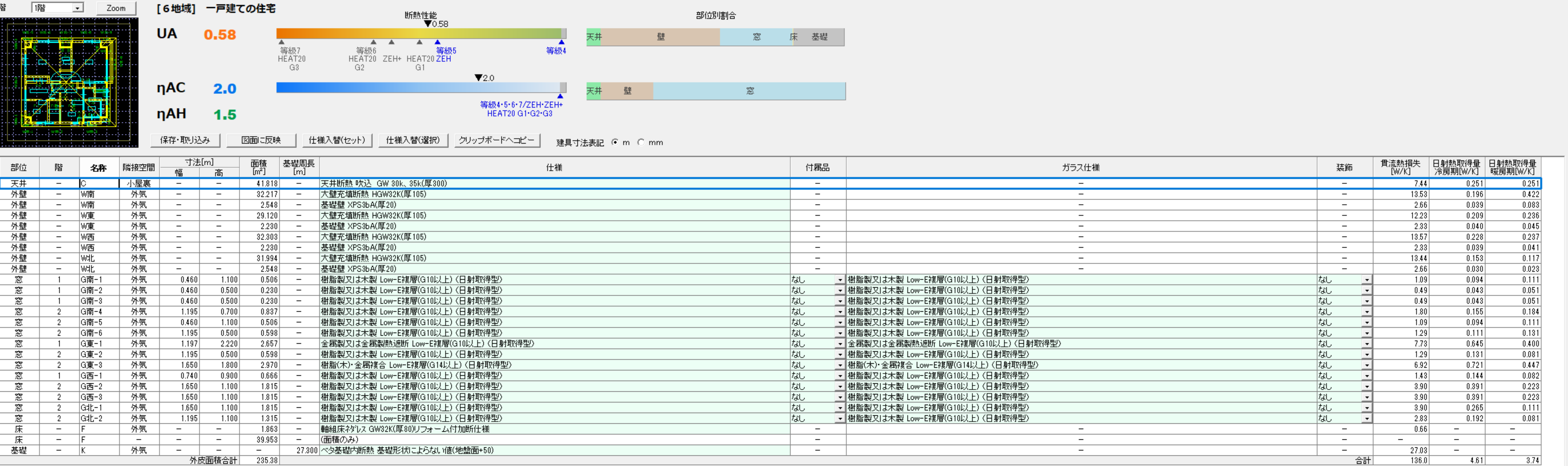Click area cell '29.120' in W東 row
This screenshot has width=1568, height=466.
coord(259,216)
